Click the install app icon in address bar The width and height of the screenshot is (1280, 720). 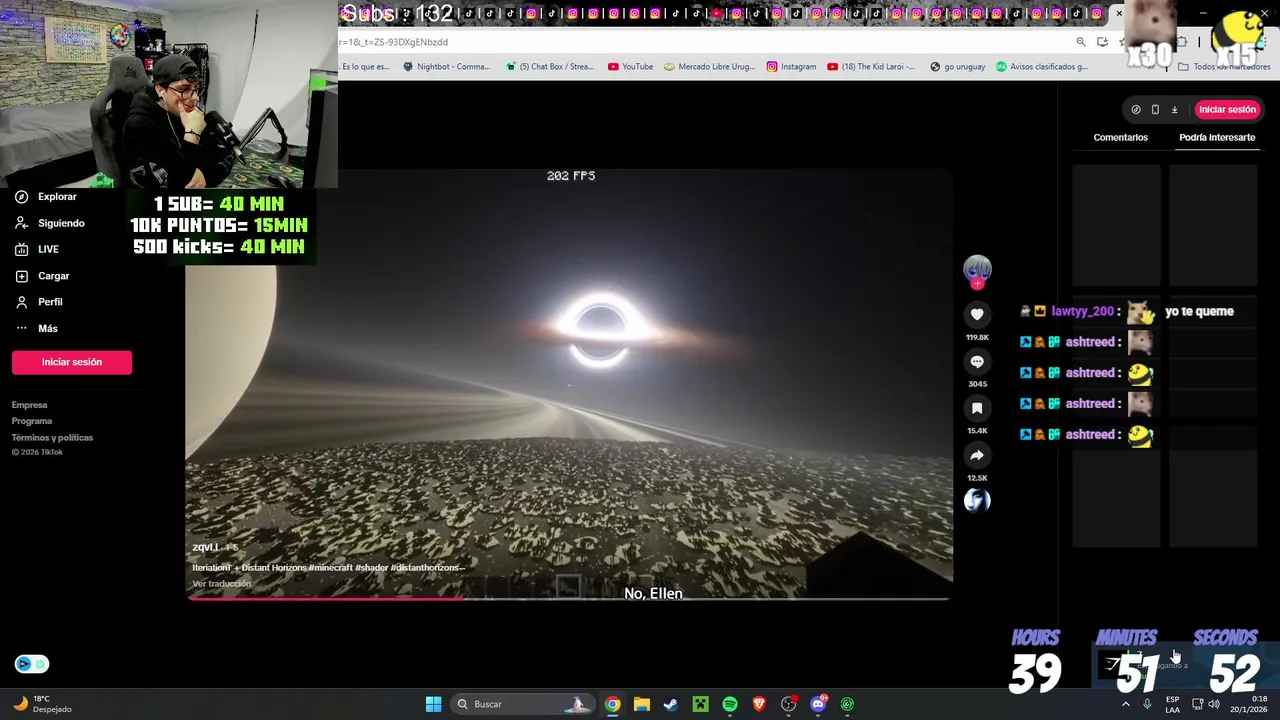click(1102, 42)
